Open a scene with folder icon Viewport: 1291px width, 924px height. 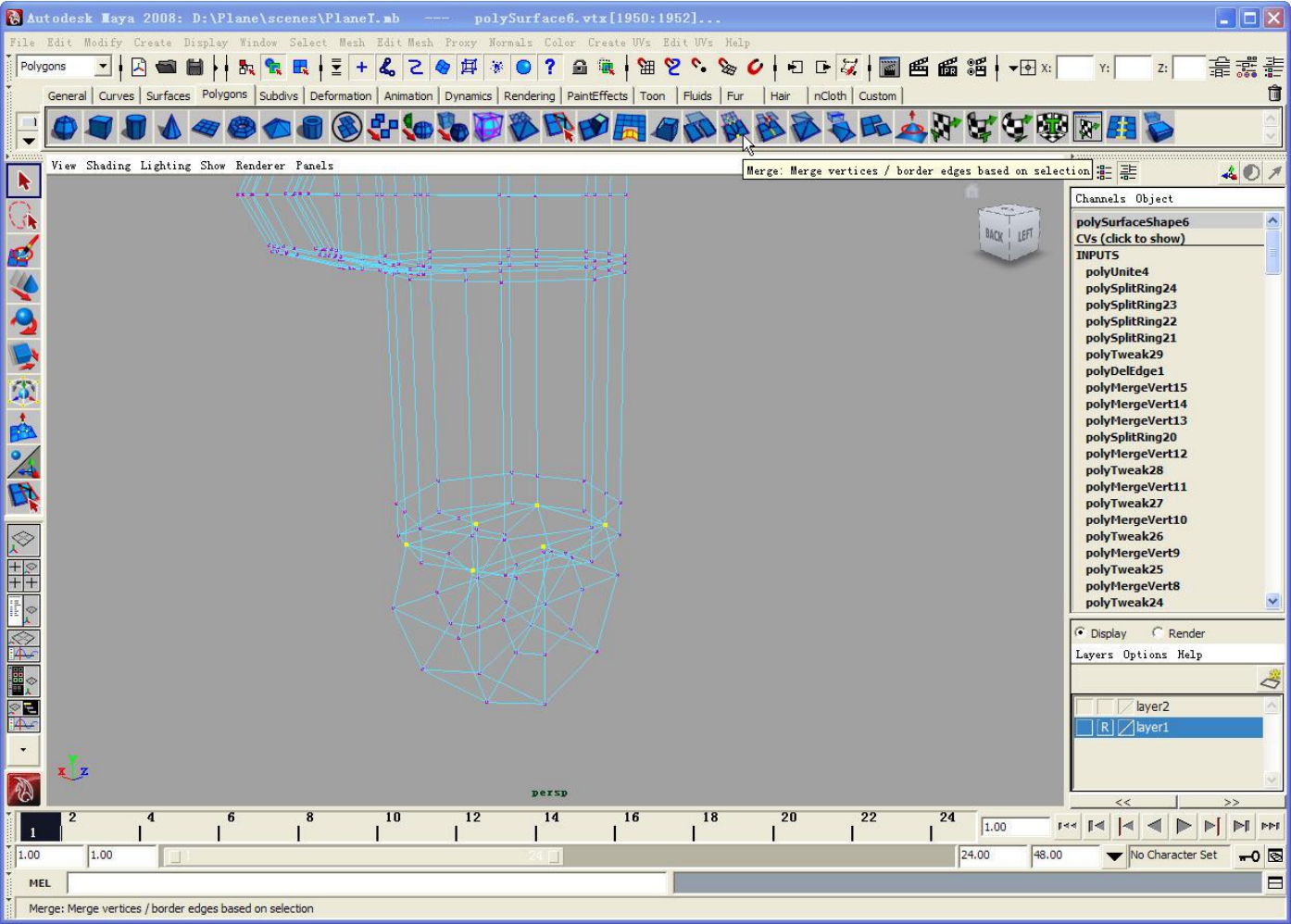coord(167,67)
